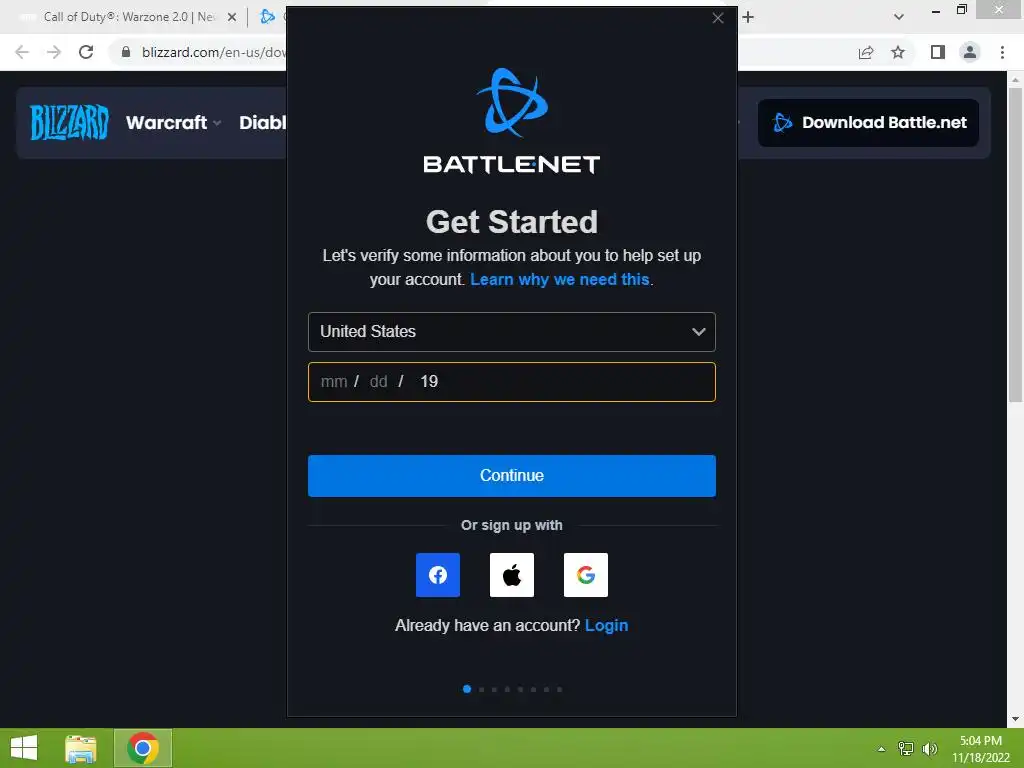Screen dimensions: 1024x768
Task: Close the Battle.net signup dialog
Action: tap(718, 18)
